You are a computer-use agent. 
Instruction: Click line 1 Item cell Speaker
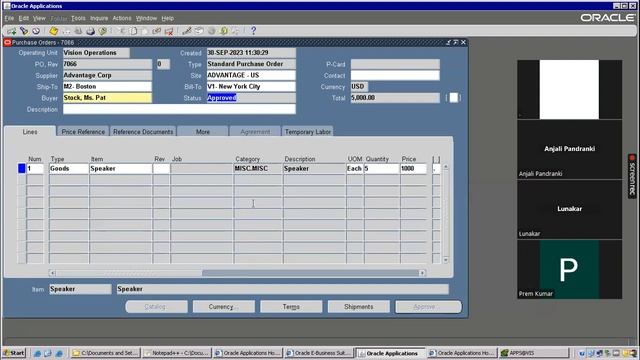pos(120,169)
